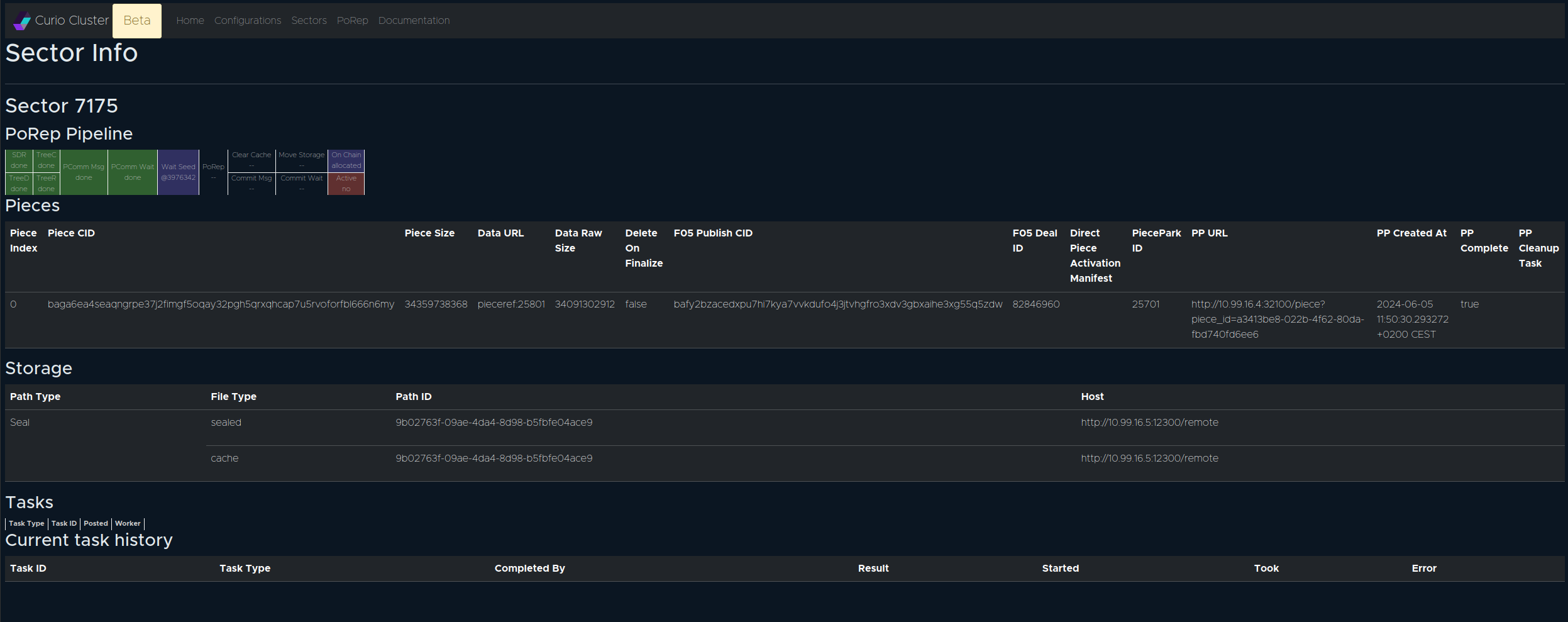The image size is (1568, 622).
Task: Open the Sectors navigation link
Action: click(x=309, y=21)
